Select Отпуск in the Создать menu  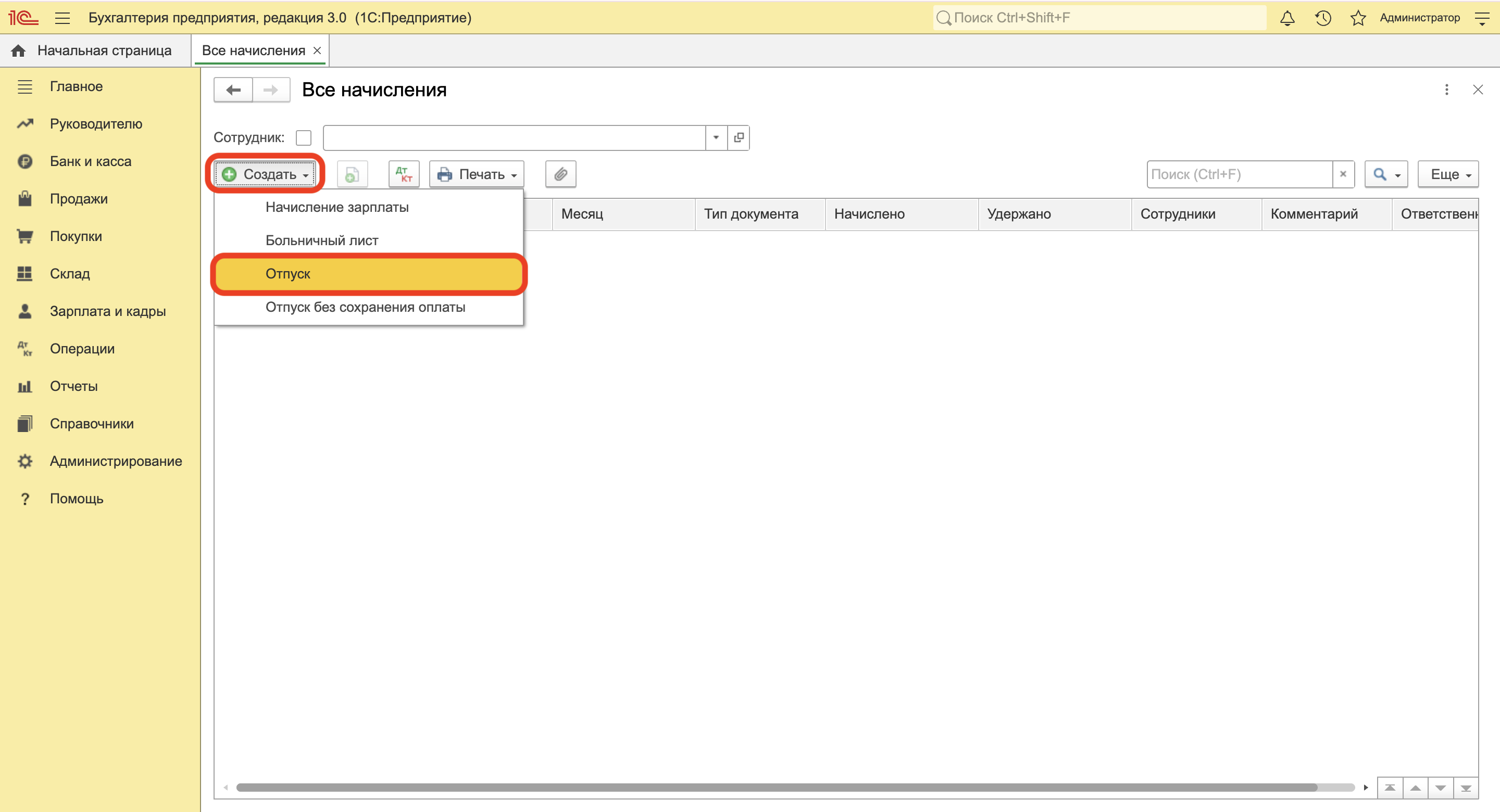click(369, 274)
